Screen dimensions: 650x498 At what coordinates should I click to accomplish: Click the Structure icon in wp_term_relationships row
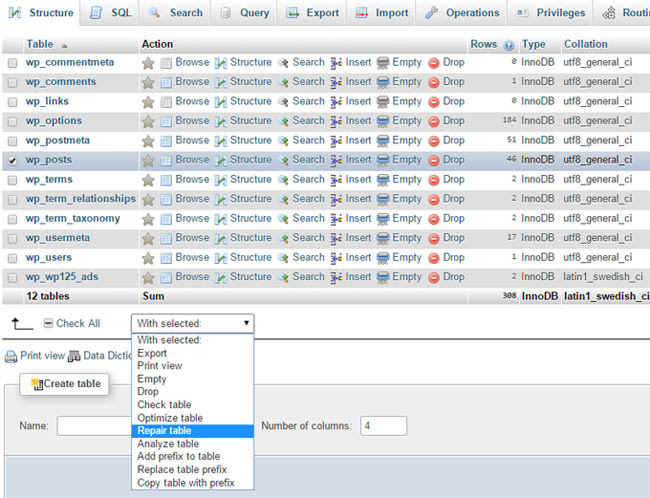click(221, 199)
